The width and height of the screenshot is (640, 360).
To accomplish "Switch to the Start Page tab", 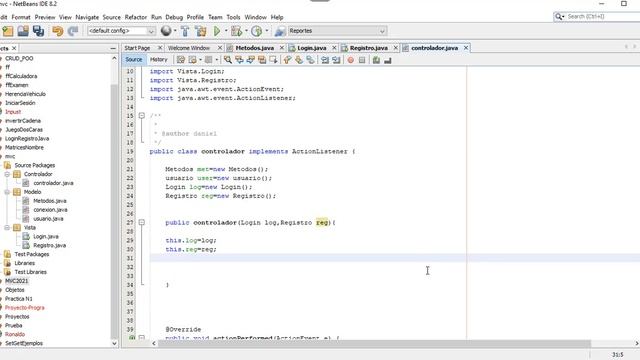I will (137, 48).
